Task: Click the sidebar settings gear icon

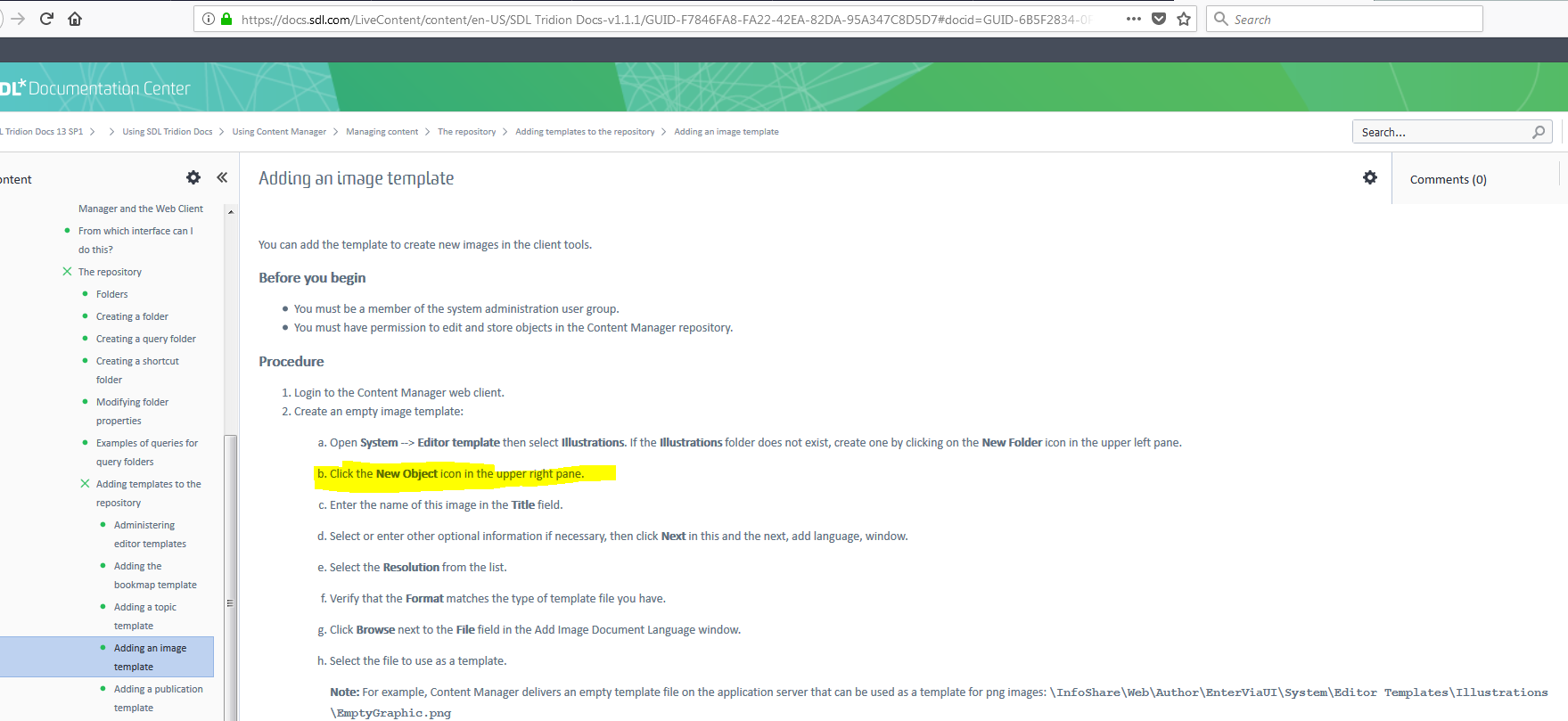Action: tap(193, 177)
